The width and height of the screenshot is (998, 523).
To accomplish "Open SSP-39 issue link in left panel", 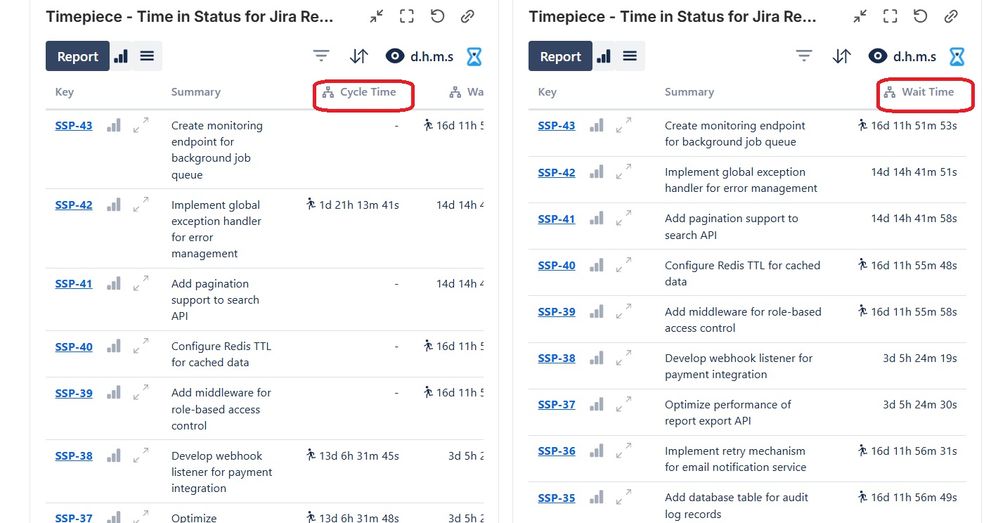I will (73, 393).
